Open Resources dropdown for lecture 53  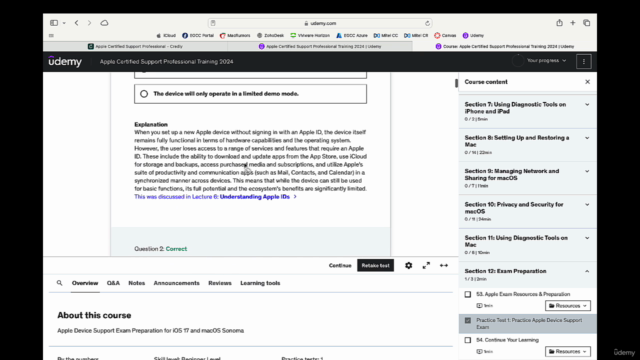point(568,306)
